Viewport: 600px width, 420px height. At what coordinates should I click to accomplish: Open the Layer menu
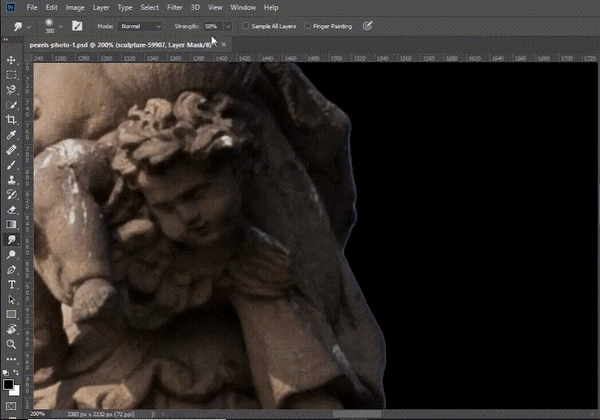pyautogui.click(x=100, y=7)
